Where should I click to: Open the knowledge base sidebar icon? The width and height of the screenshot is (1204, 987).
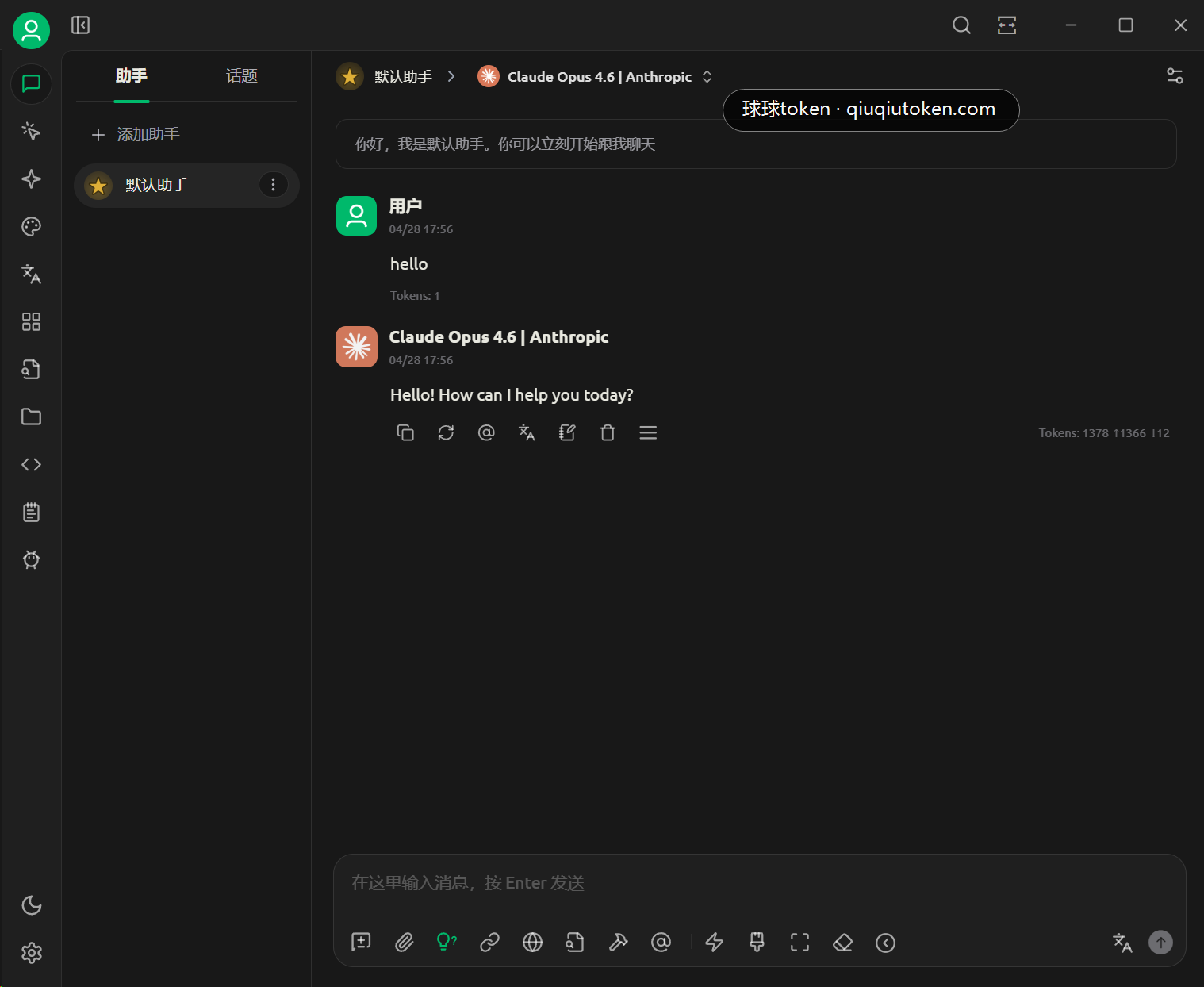coord(31,369)
